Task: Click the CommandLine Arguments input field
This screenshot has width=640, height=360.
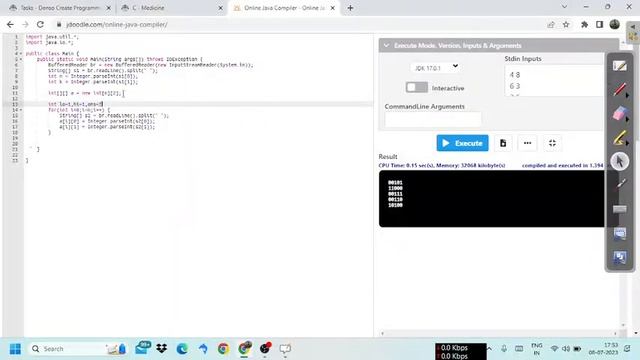Action: [x=433, y=120]
